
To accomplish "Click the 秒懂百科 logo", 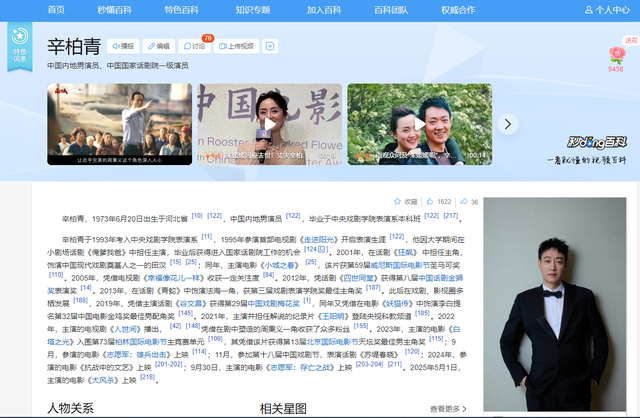I will [x=596, y=142].
